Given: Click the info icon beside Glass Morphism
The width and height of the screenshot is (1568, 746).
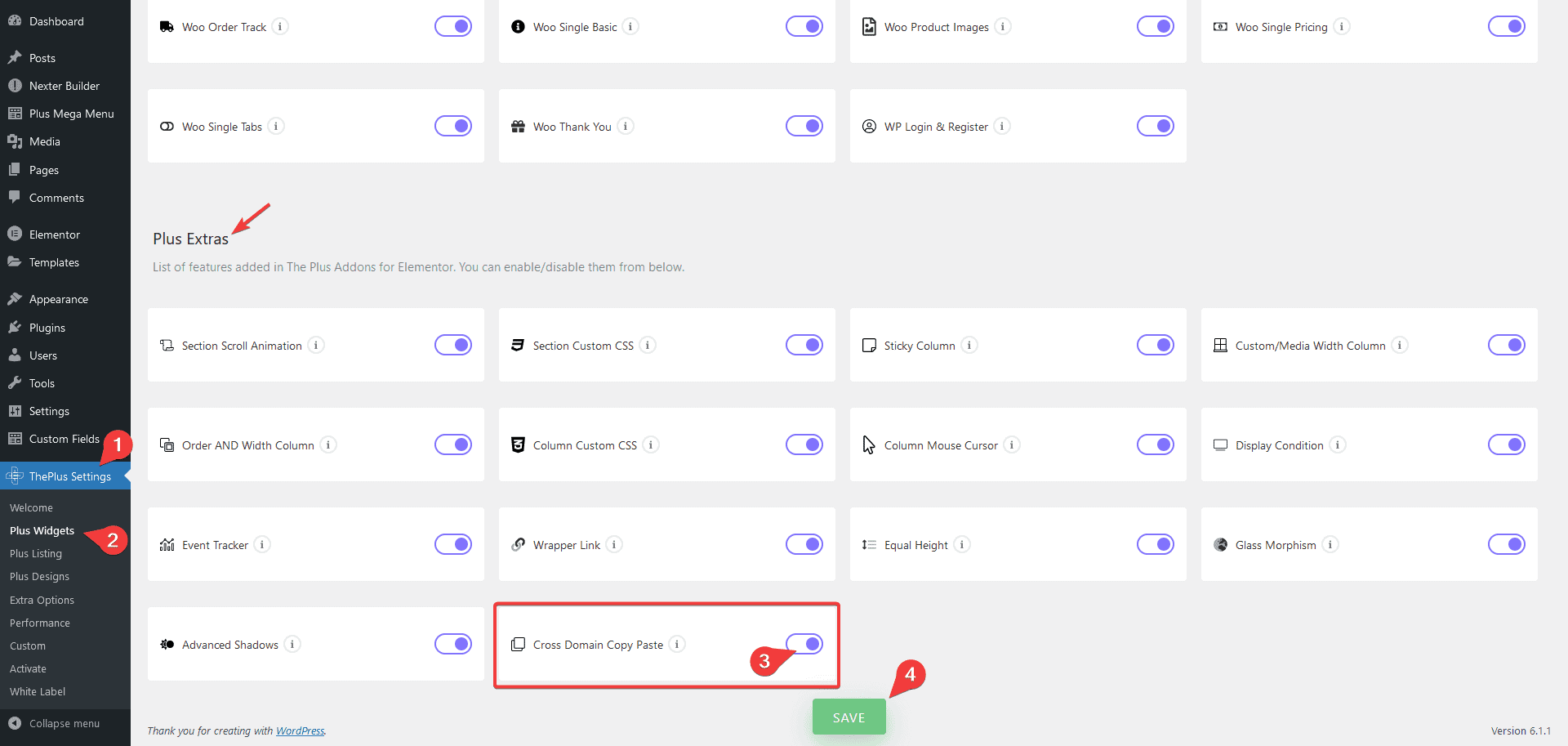Looking at the screenshot, I should 1330,544.
